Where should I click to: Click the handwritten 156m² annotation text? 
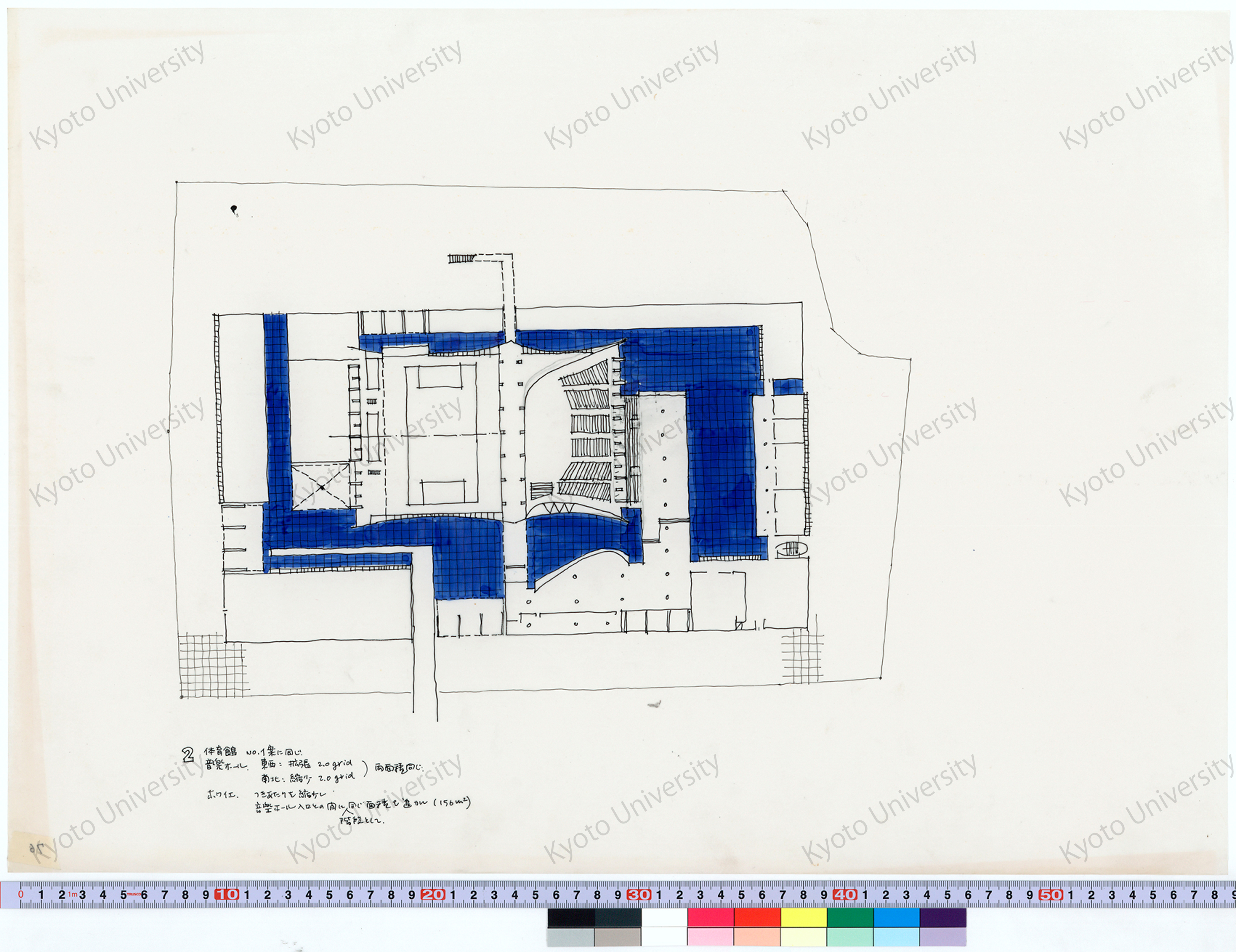[x=451, y=803]
